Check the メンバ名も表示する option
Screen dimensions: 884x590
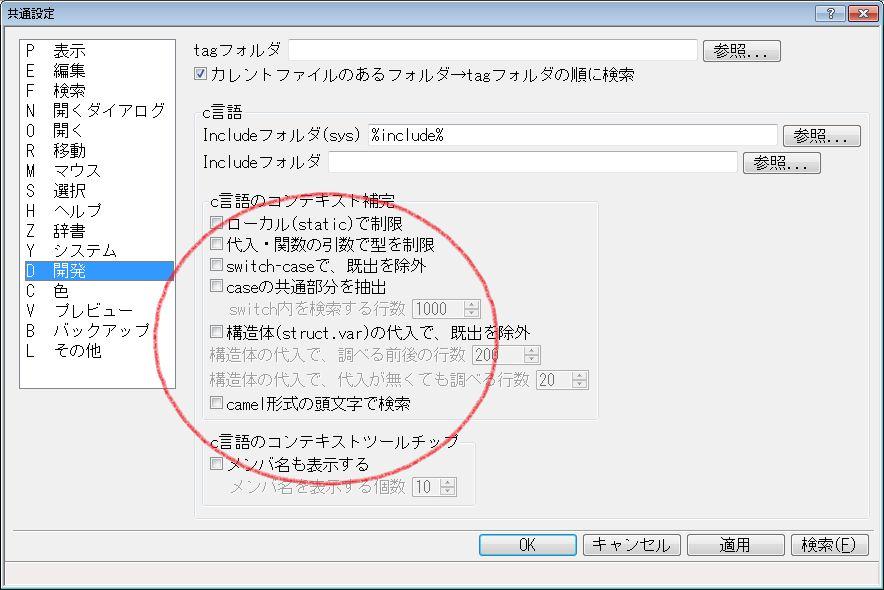(x=217, y=465)
